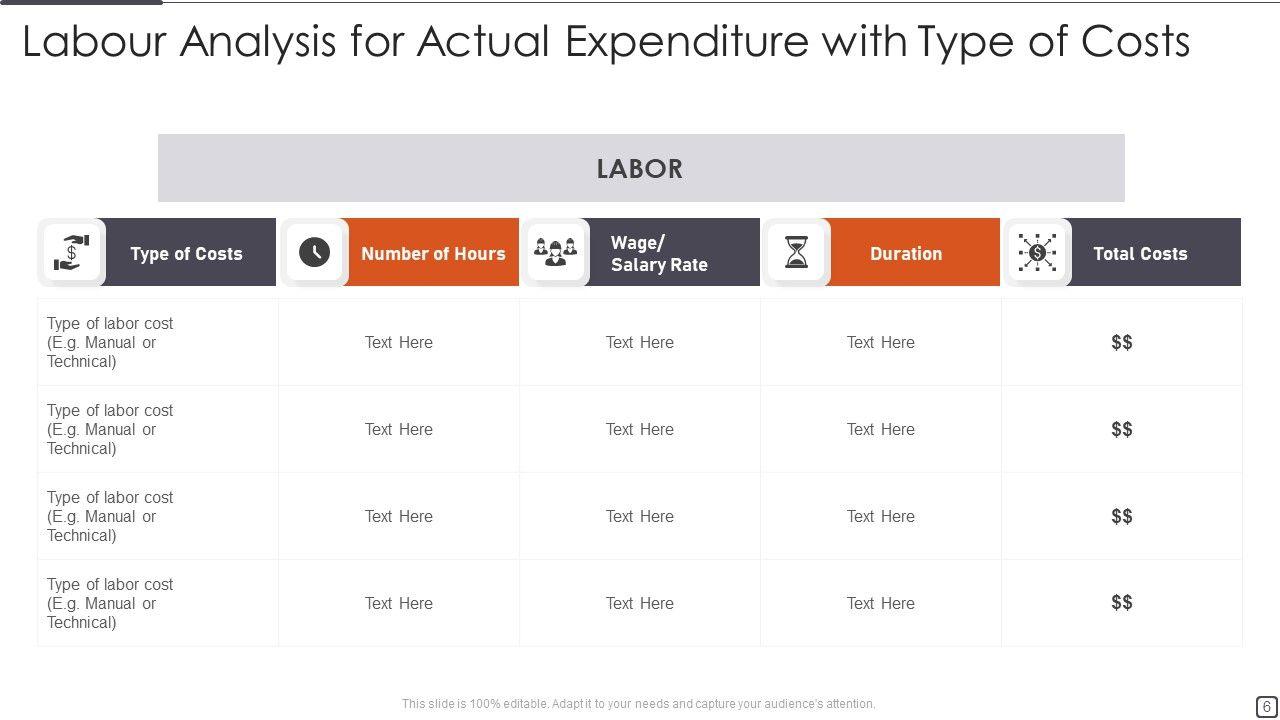
Task: Click first row Number of Hours cell
Action: point(399,342)
